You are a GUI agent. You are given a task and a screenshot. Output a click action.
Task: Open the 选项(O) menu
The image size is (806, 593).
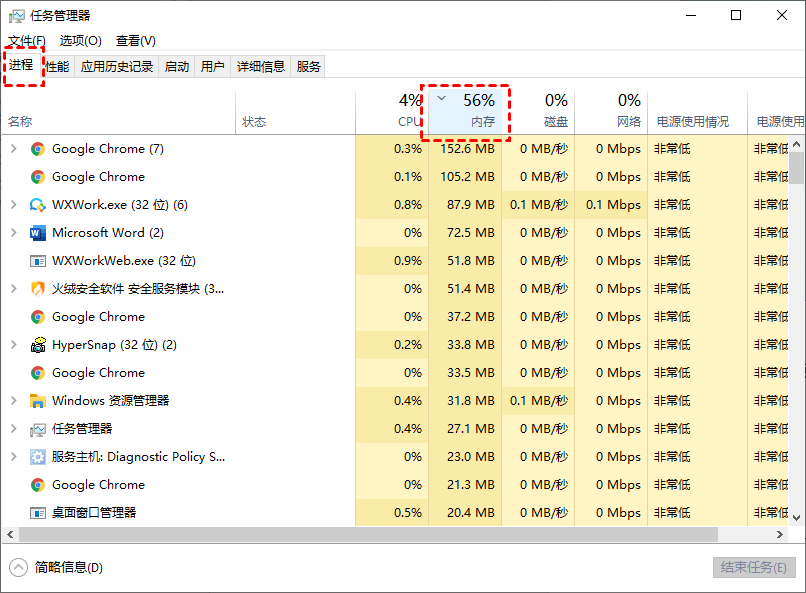[81, 41]
